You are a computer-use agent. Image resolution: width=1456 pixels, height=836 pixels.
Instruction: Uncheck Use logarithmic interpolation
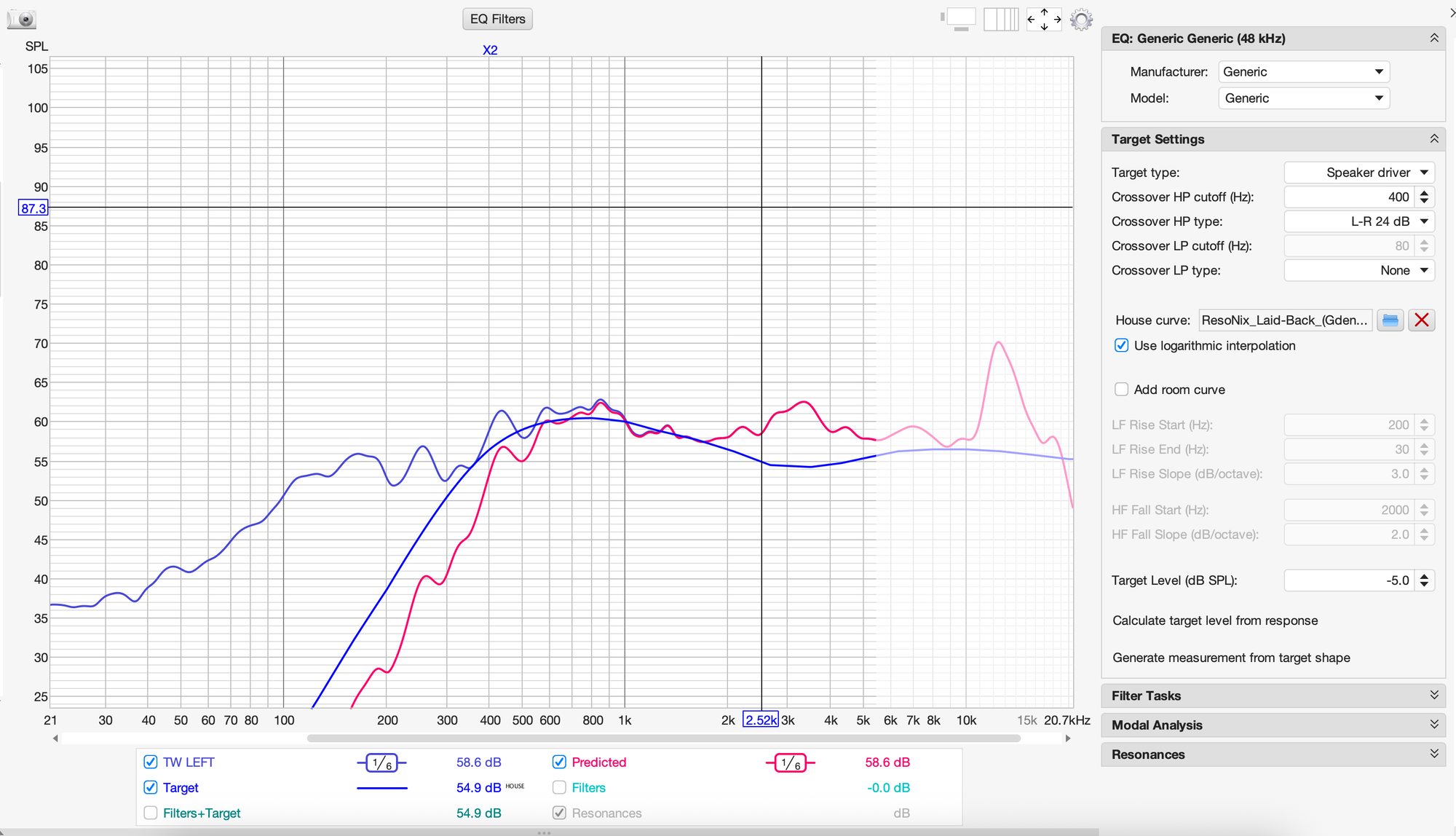[1122, 346]
